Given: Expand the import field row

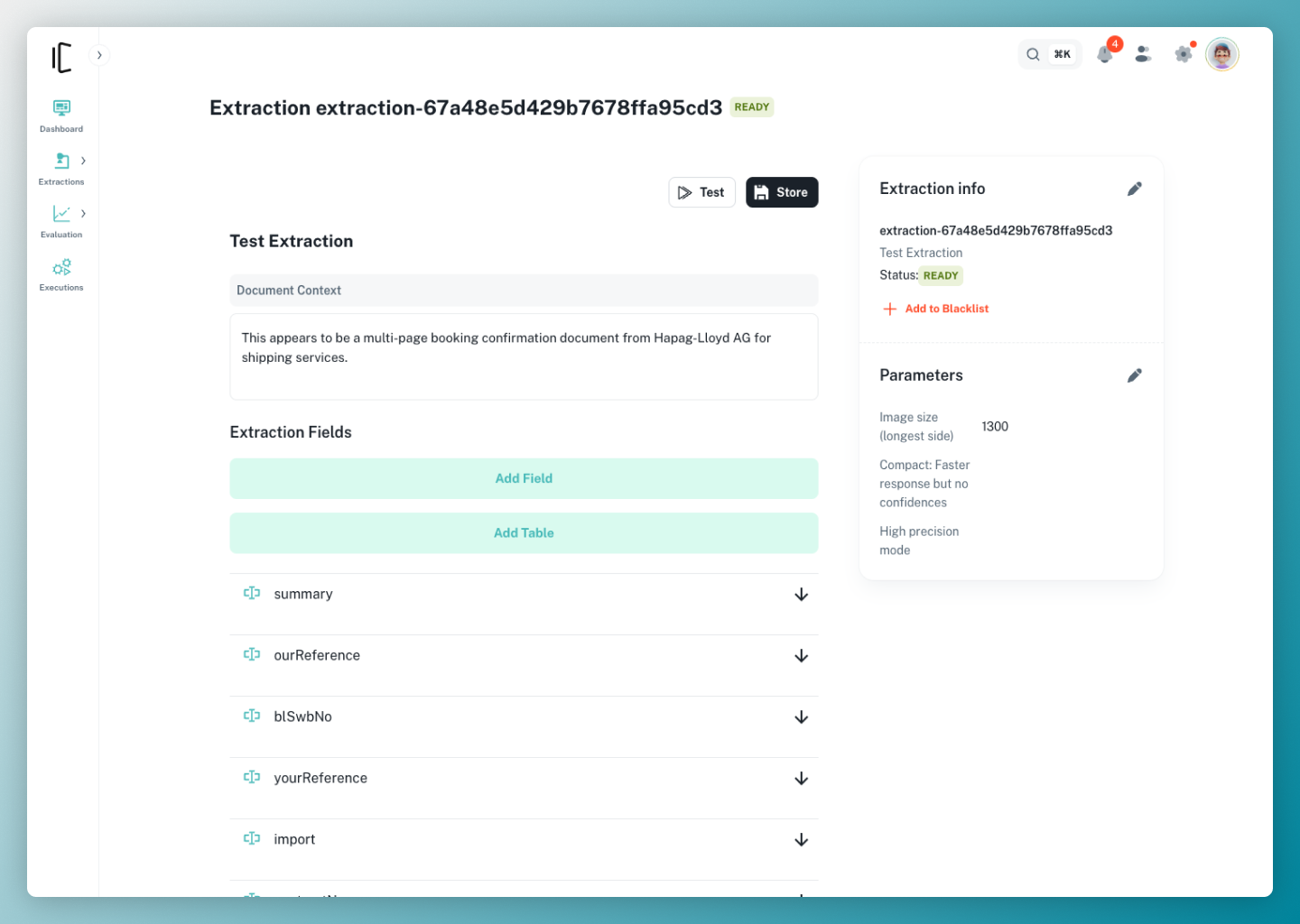Looking at the screenshot, I should 800,840.
